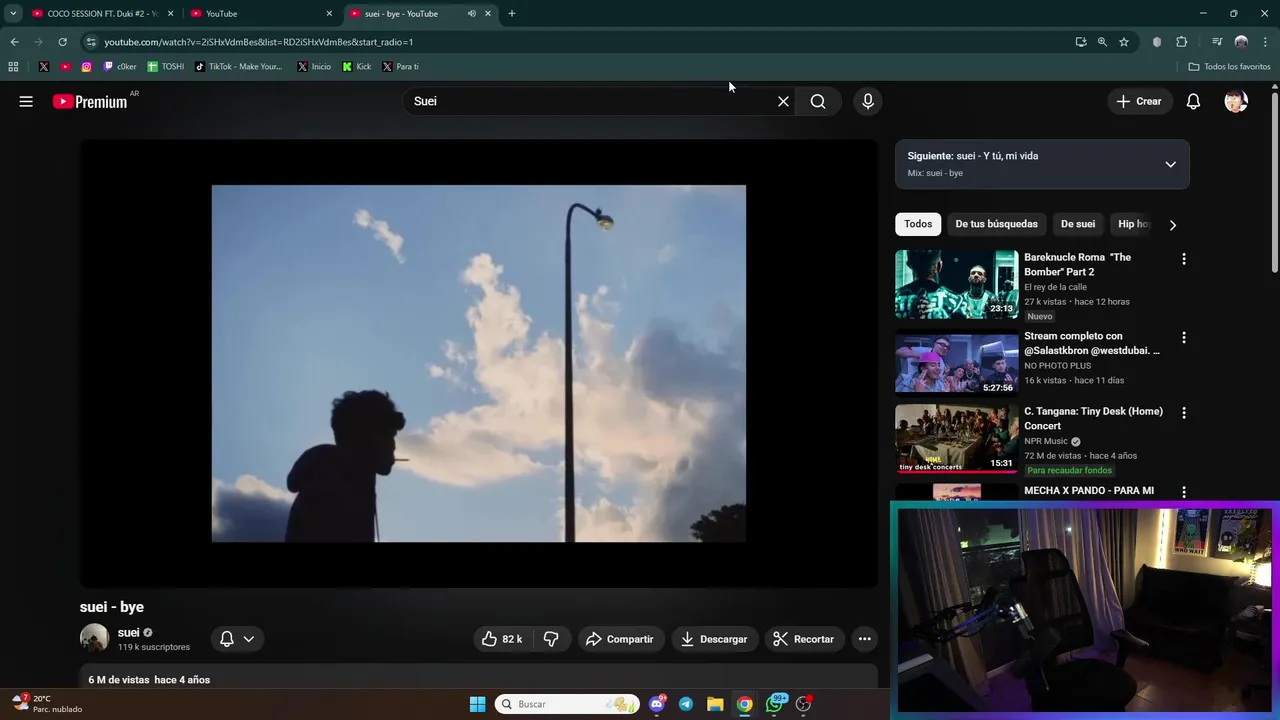
Task: Open the c0ker Twitch bookmark
Action: click(x=120, y=67)
